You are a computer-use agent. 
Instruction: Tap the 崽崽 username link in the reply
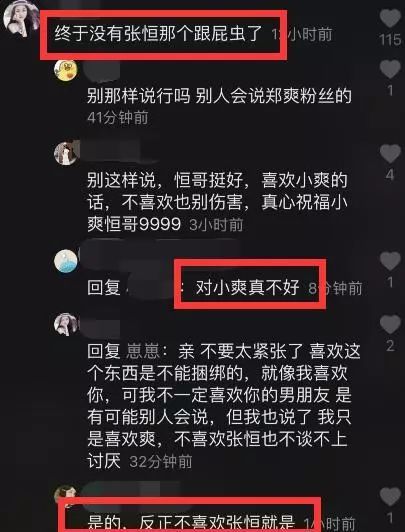142,351
